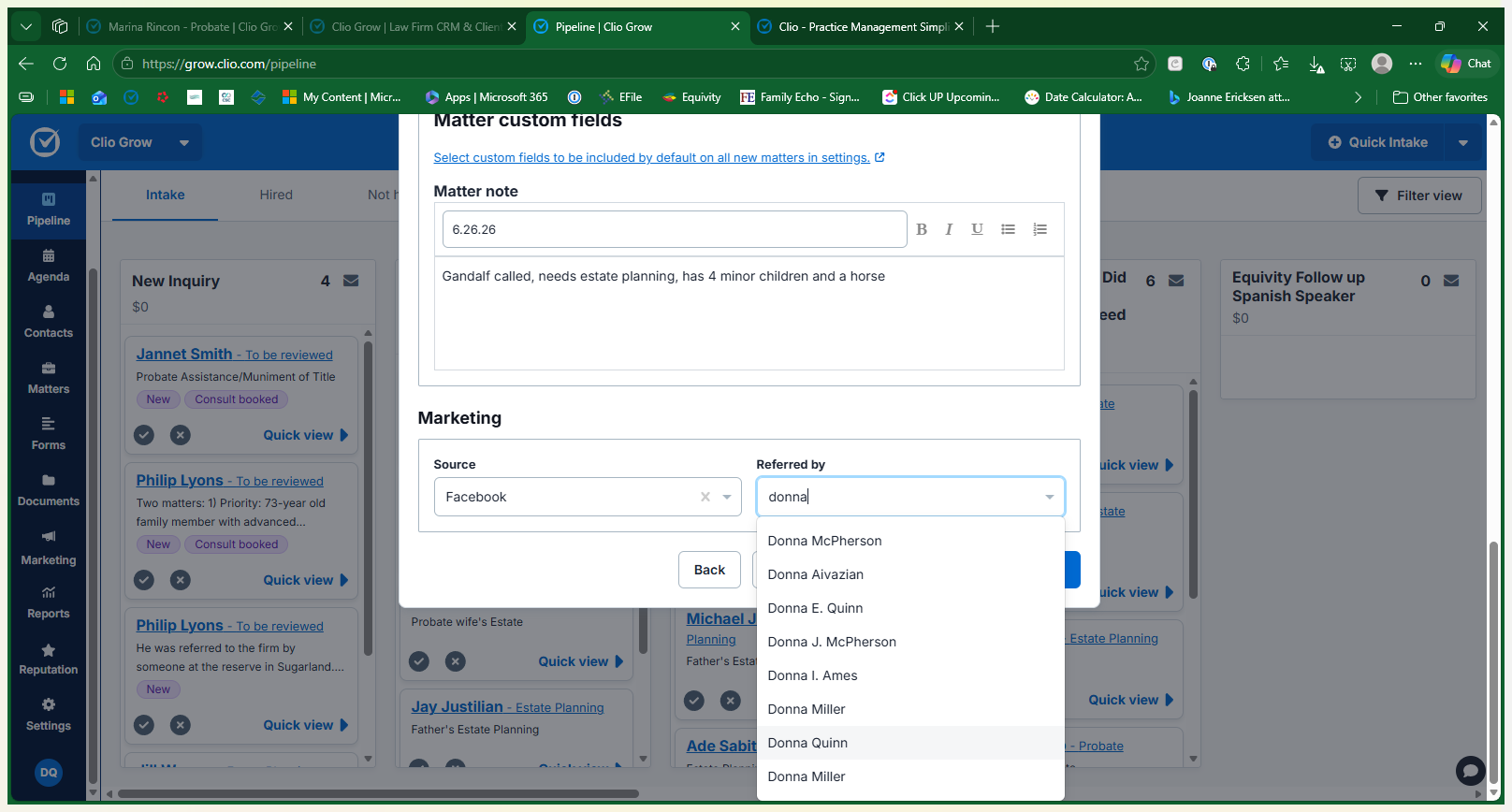Open Documents in the sidebar
The width and height of the screenshot is (1512, 812).
click(x=49, y=490)
